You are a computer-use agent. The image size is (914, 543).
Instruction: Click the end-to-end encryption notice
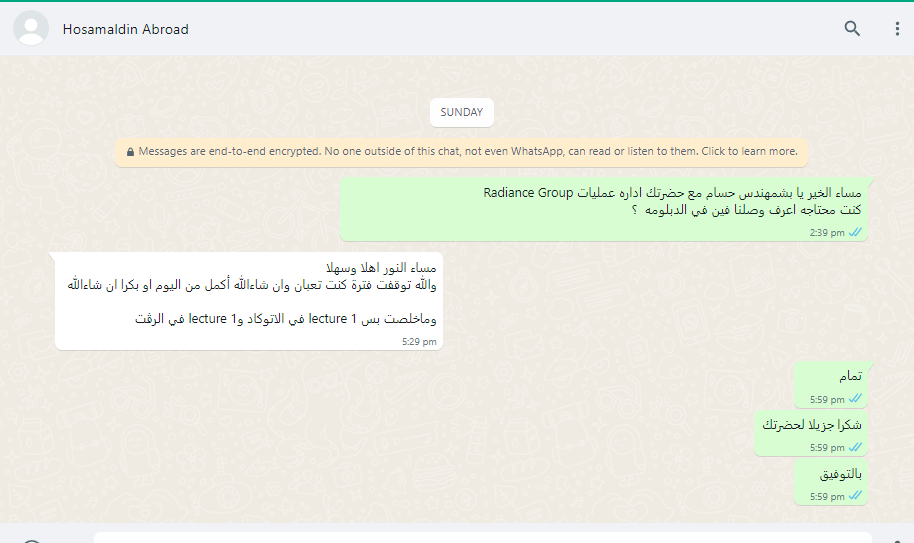click(x=461, y=151)
